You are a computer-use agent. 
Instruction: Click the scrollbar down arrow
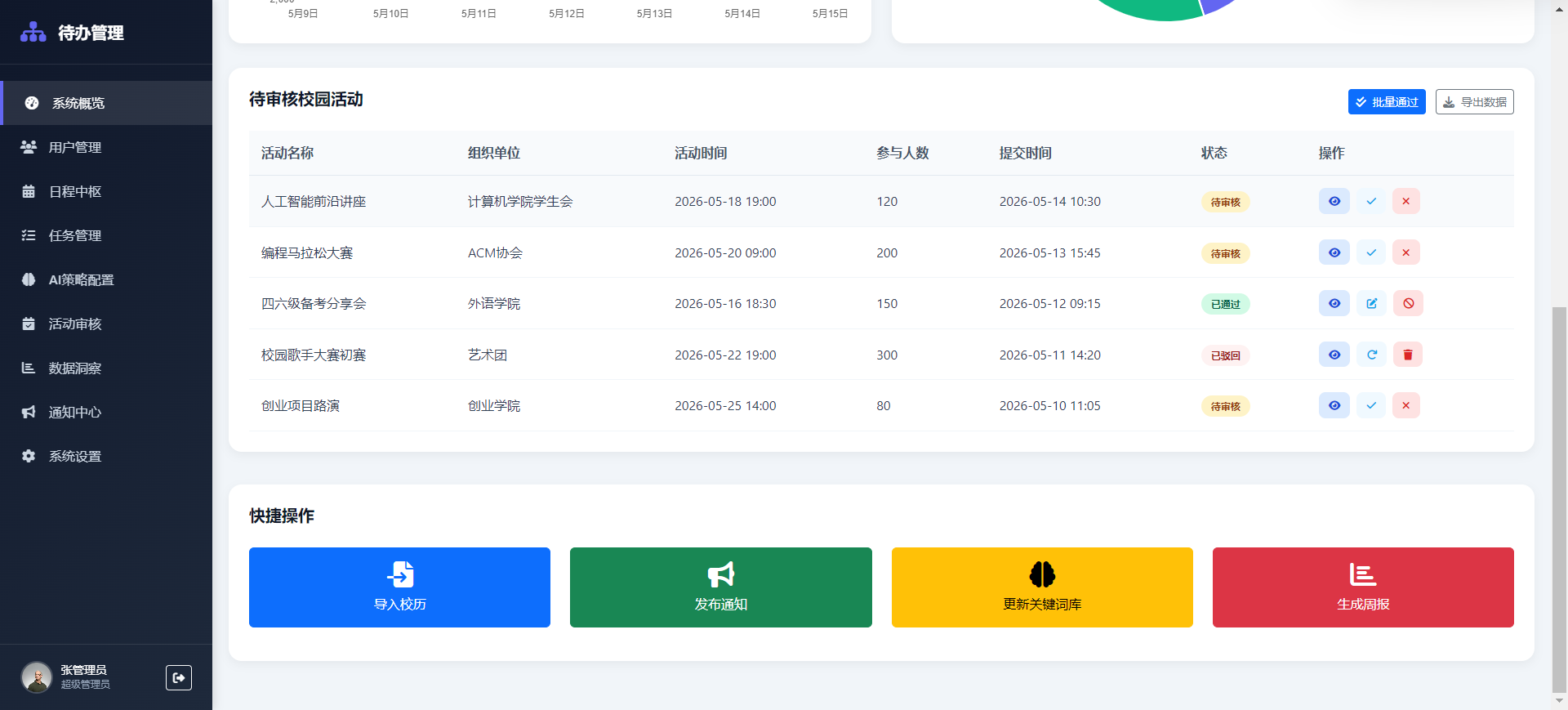[x=1559, y=701]
